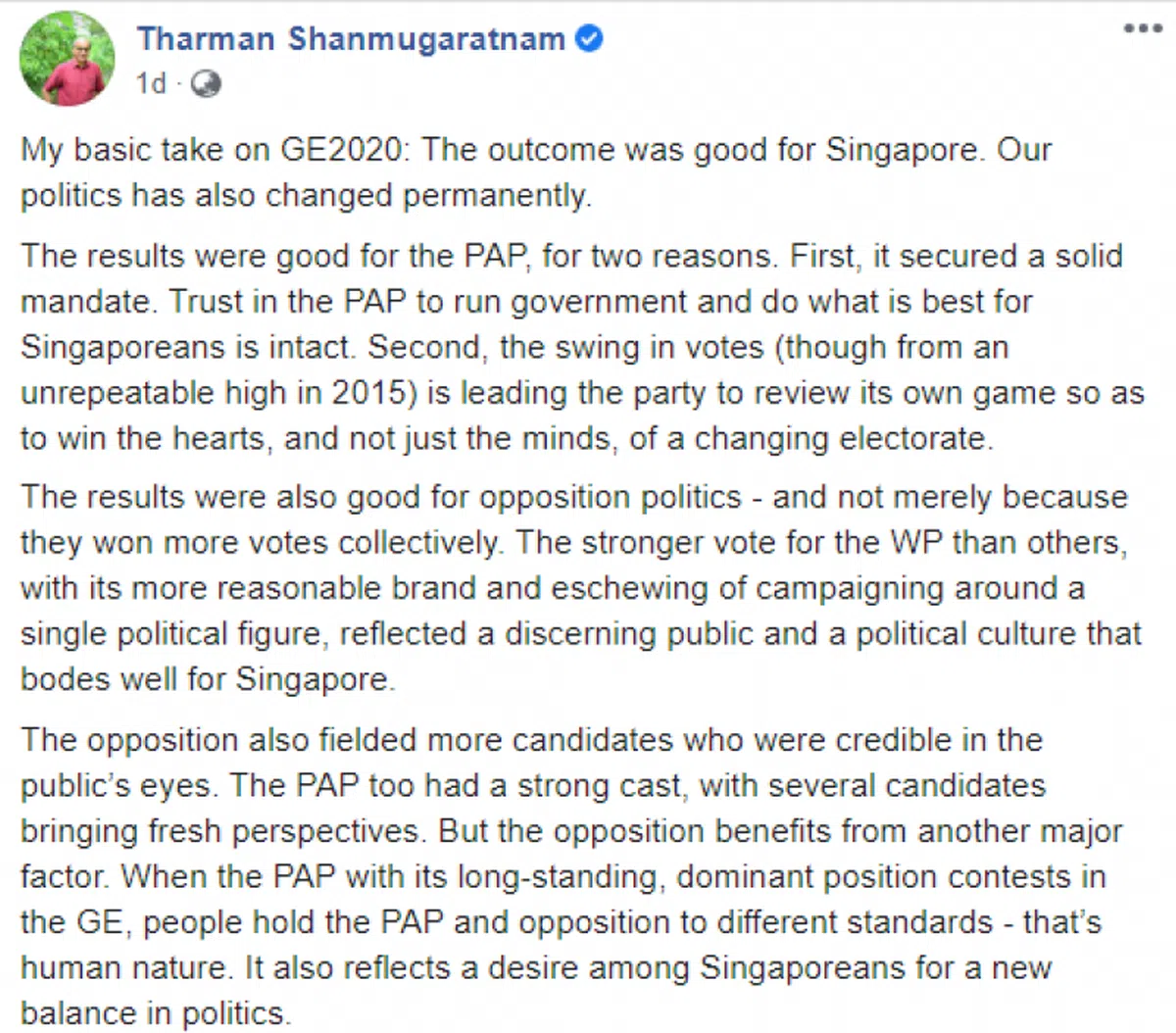Open the Tharman Shanmugaratnam profile name link
Image resolution: width=1176 pixels, height=1033 pixels.
[x=351, y=39]
